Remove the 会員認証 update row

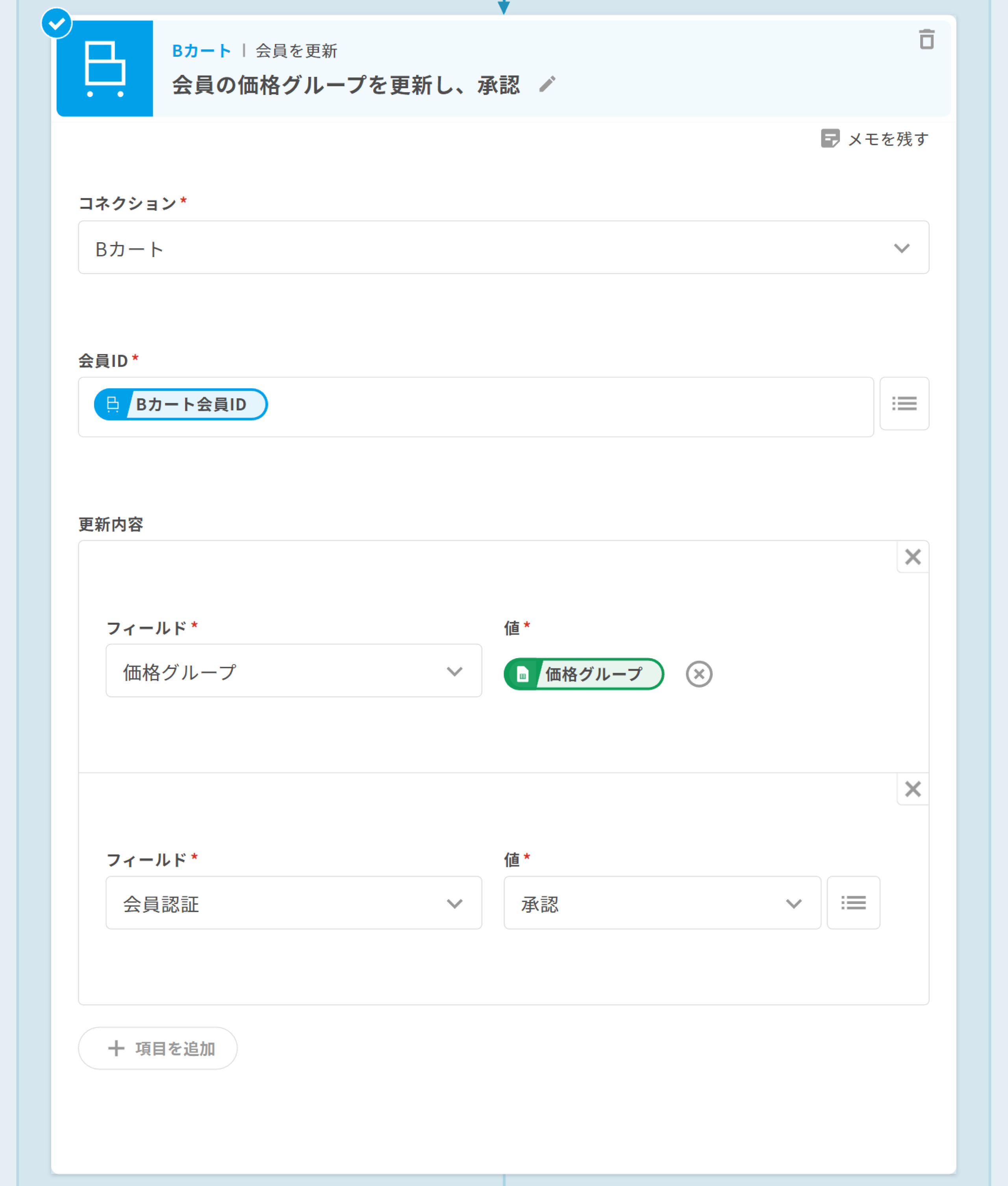pos(913,789)
